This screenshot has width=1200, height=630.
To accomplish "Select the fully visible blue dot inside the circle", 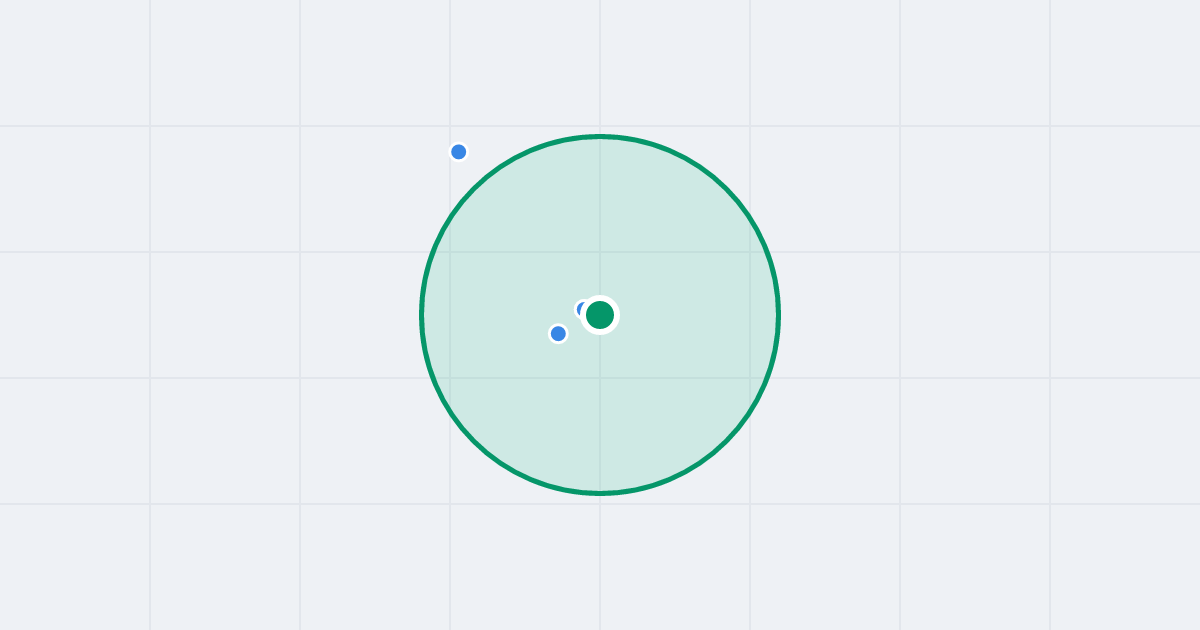I will tap(558, 333).
